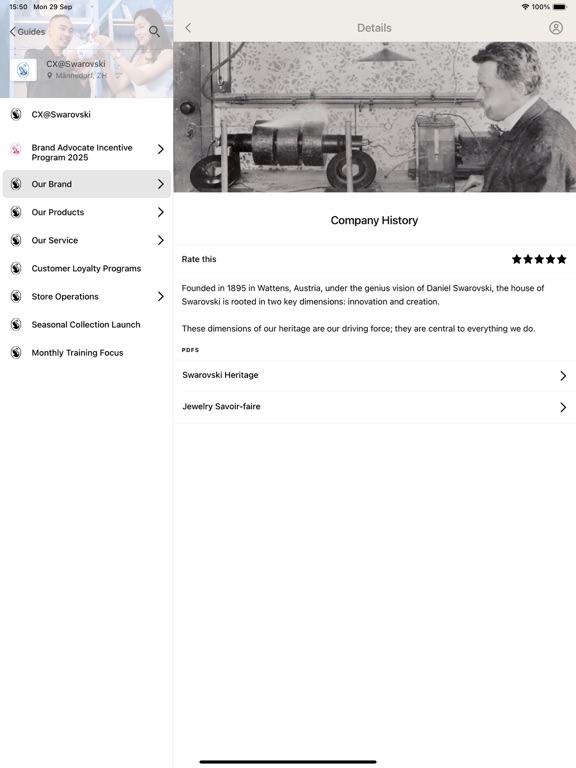
Task: Open the search magnifier in sidebar
Action: [x=154, y=31]
